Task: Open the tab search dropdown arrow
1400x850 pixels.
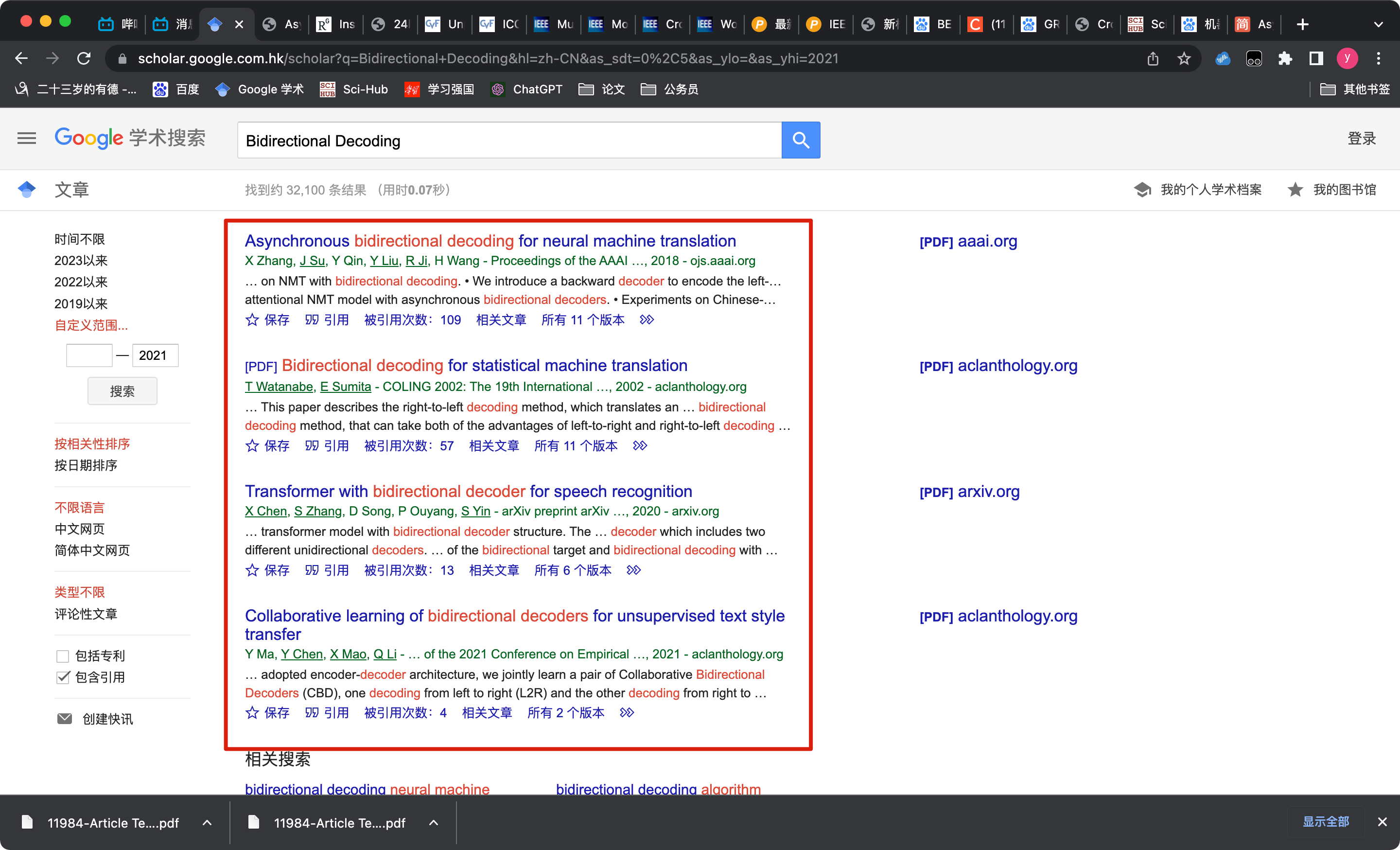Action: [1378, 24]
